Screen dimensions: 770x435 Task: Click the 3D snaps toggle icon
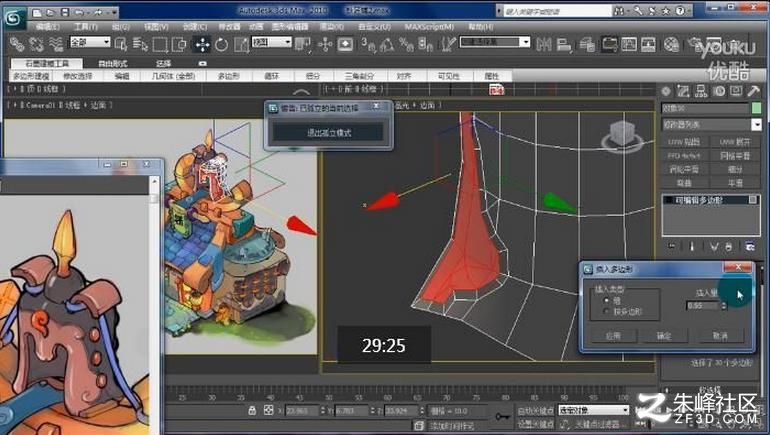367,45
